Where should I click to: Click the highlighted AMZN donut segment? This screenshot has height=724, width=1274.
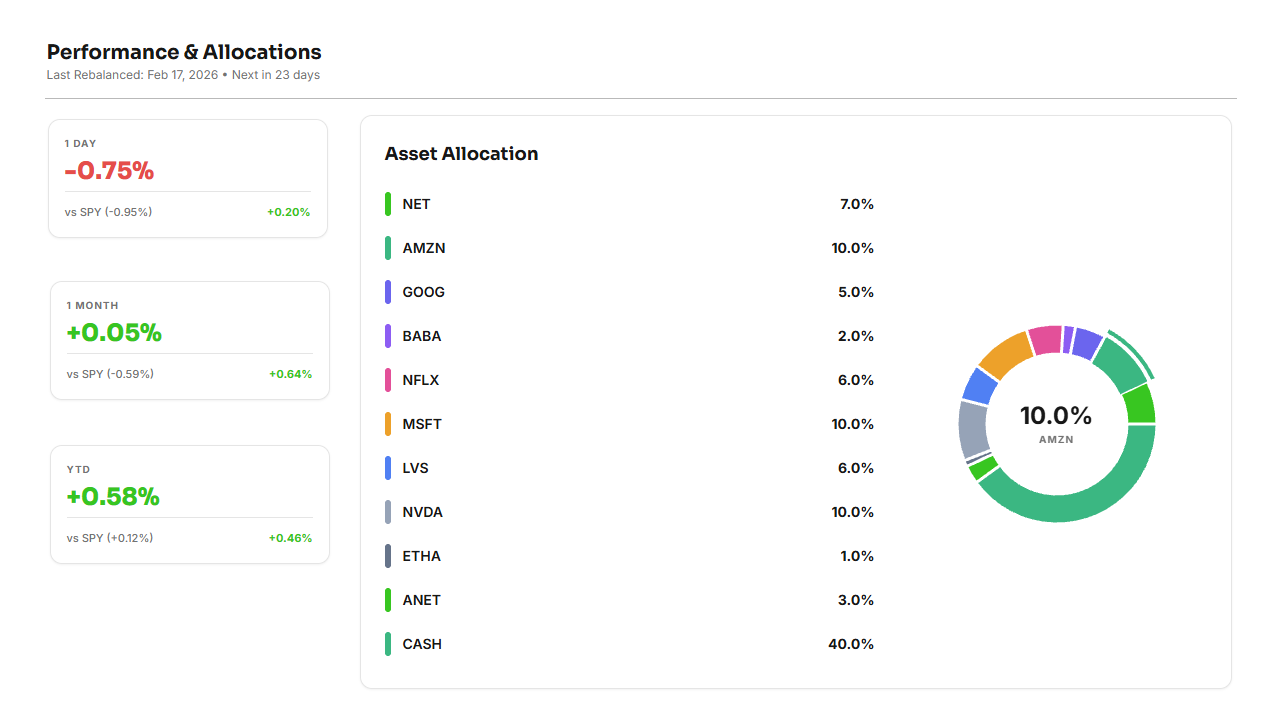(1119, 366)
